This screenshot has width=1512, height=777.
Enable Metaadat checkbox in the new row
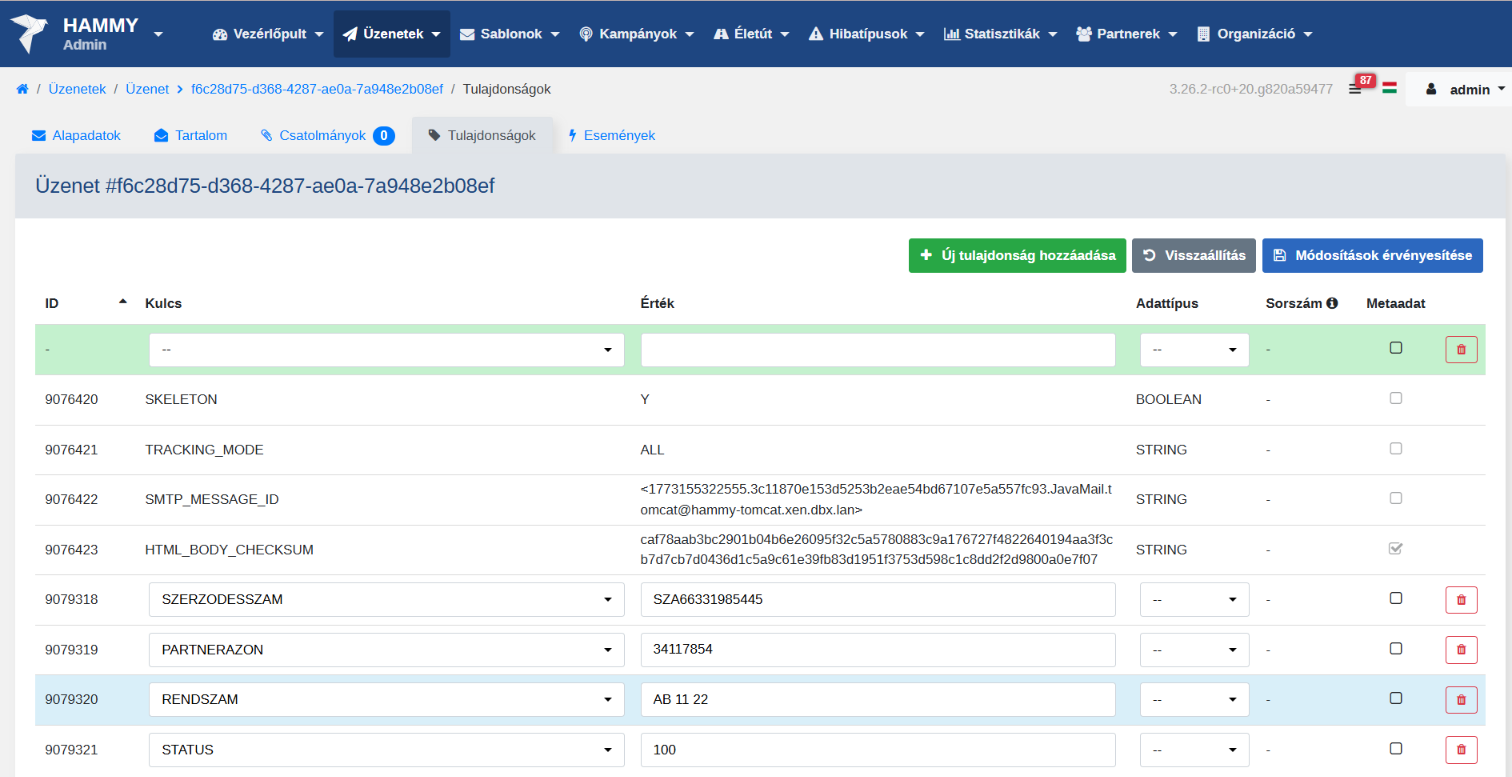point(1396,348)
